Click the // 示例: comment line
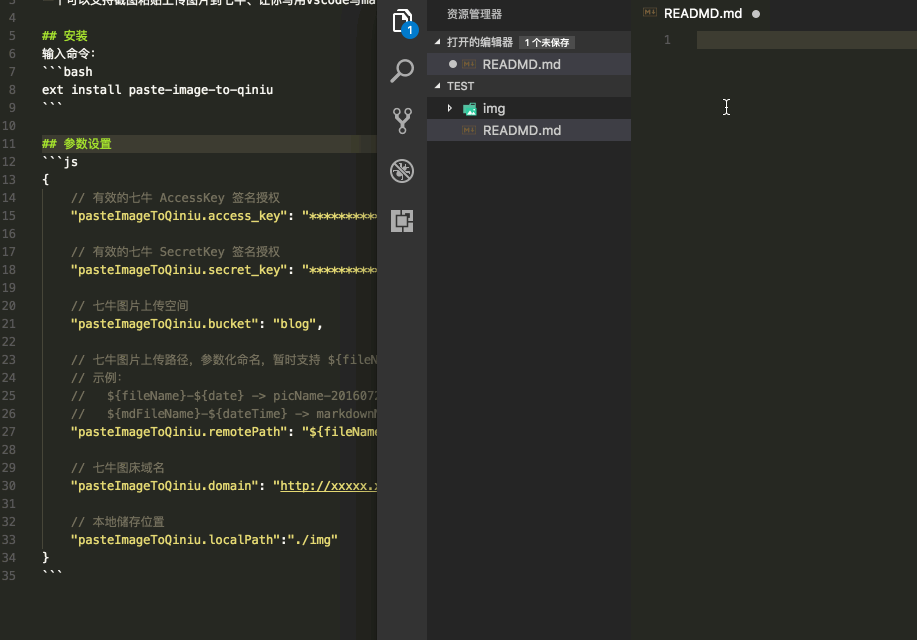Viewport: 917px width, 640px height. pos(96,378)
